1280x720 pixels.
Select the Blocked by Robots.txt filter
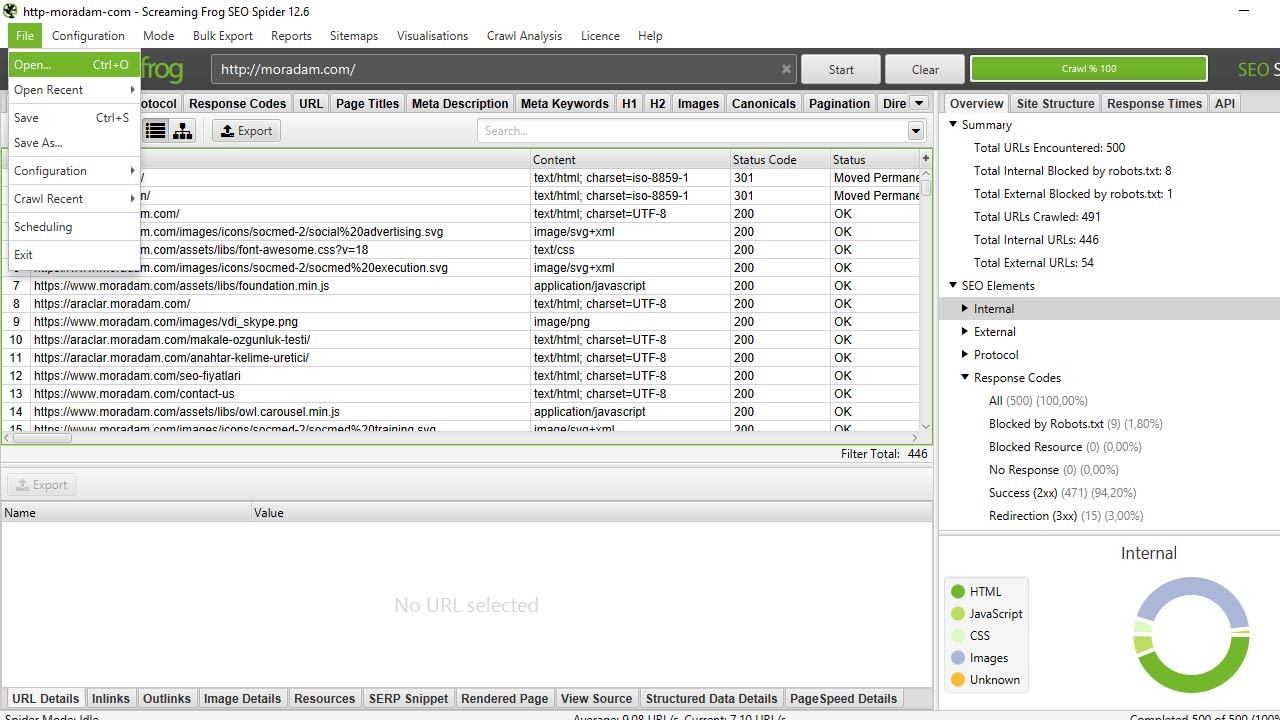[1076, 424]
